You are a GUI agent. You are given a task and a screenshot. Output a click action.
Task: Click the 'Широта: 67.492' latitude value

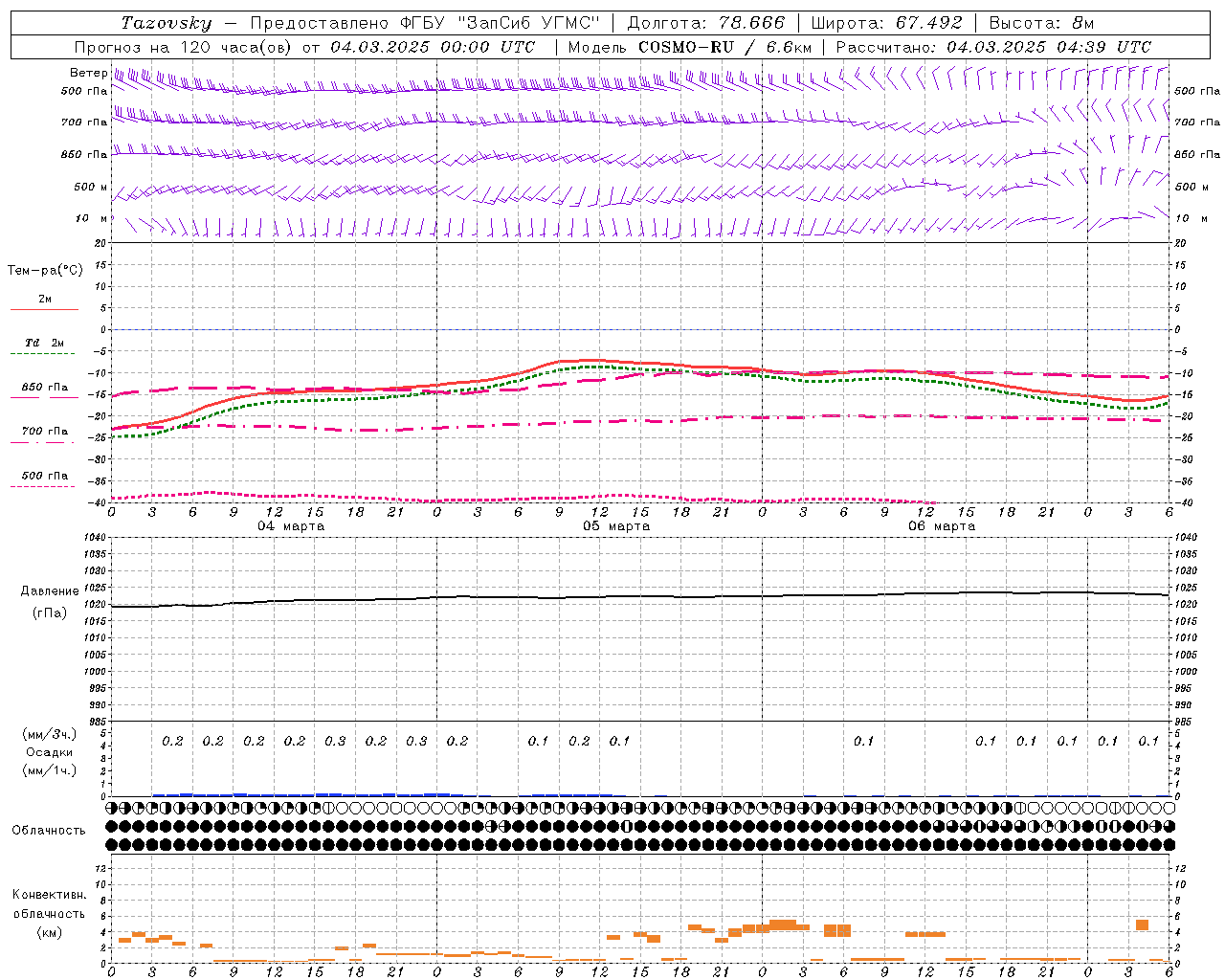tap(886, 23)
